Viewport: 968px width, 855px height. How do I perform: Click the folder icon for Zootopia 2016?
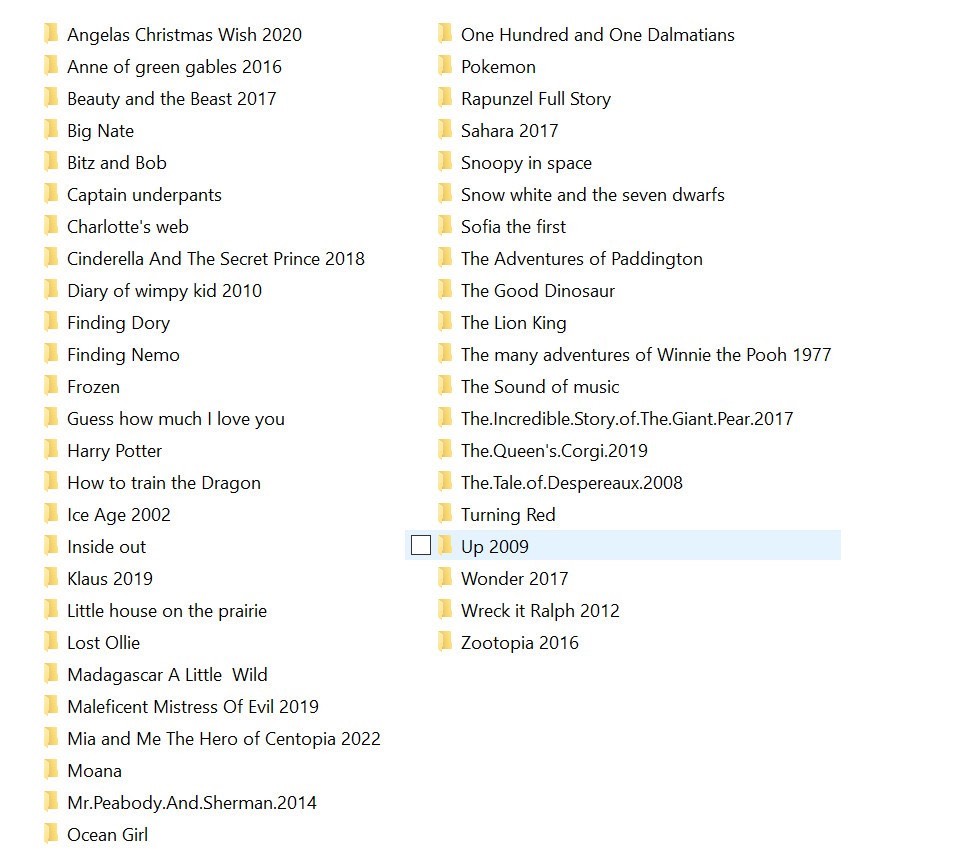[445, 642]
